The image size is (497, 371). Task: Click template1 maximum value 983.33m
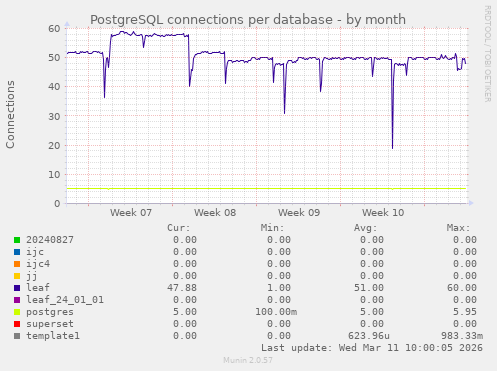click(x=462, y=336)
